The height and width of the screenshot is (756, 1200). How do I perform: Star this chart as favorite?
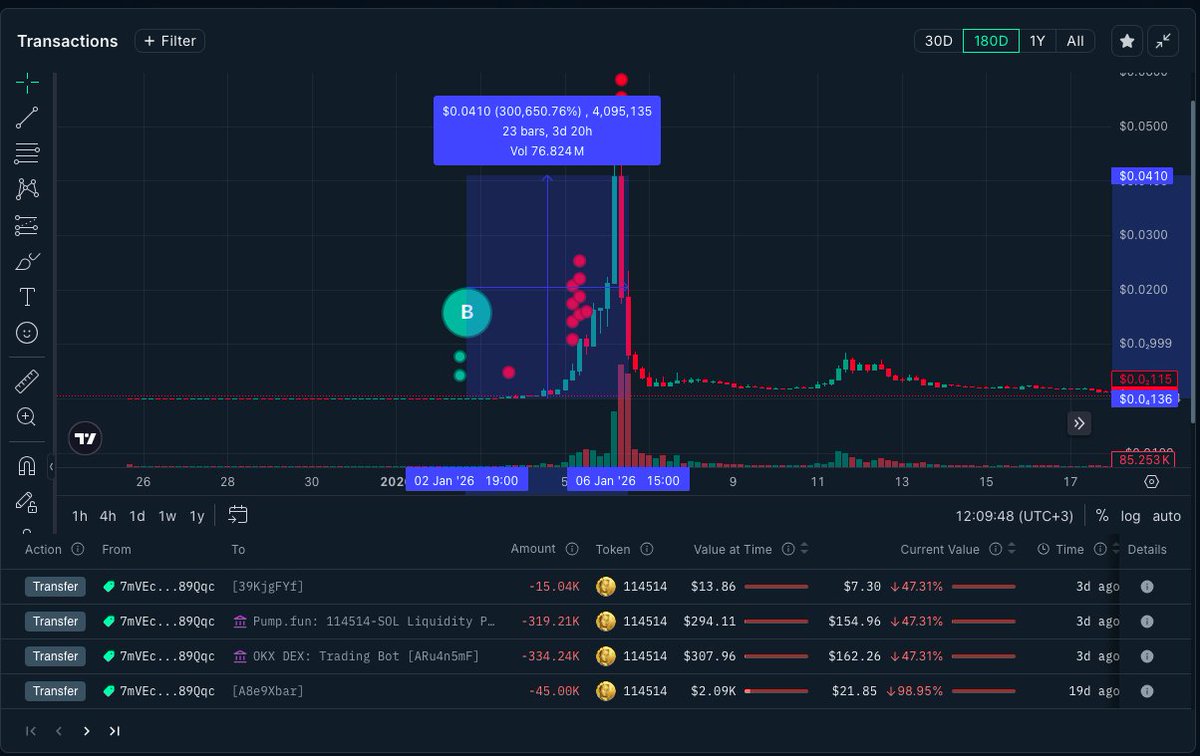point(1127,41)
